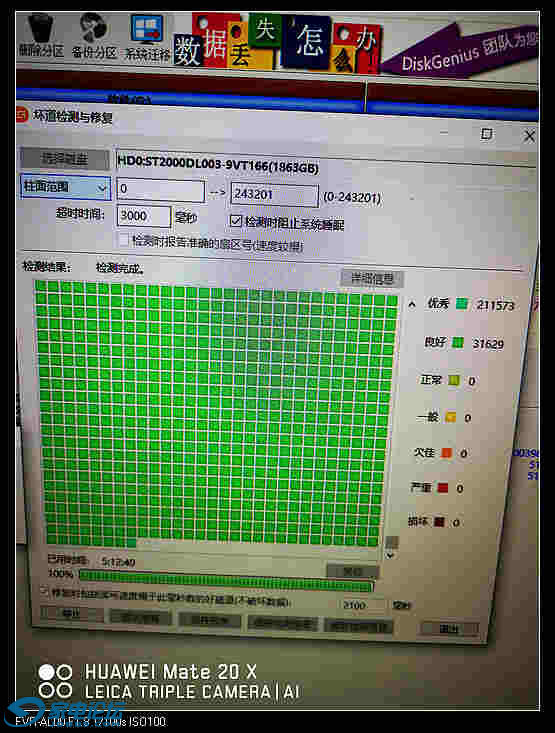555x733 pixels.
Task: Click the timeout field showing 3000
Action: point(144,216)
